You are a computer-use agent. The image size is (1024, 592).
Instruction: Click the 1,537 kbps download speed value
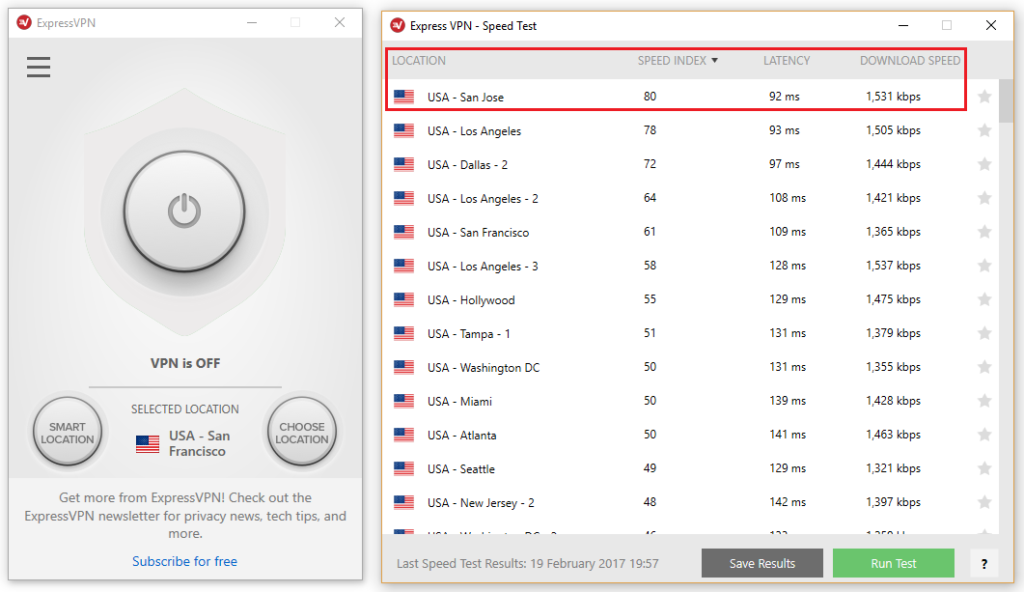click(893, 265)
